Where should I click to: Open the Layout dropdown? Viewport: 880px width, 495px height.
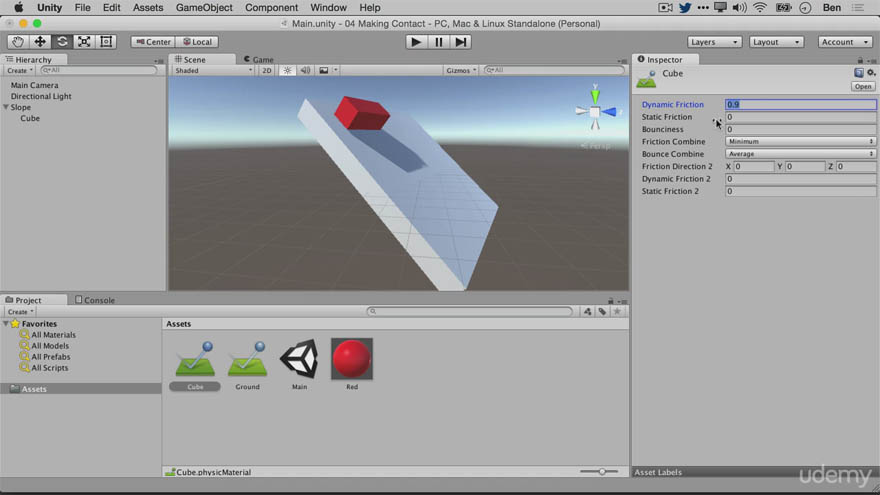tap(776, 42)
